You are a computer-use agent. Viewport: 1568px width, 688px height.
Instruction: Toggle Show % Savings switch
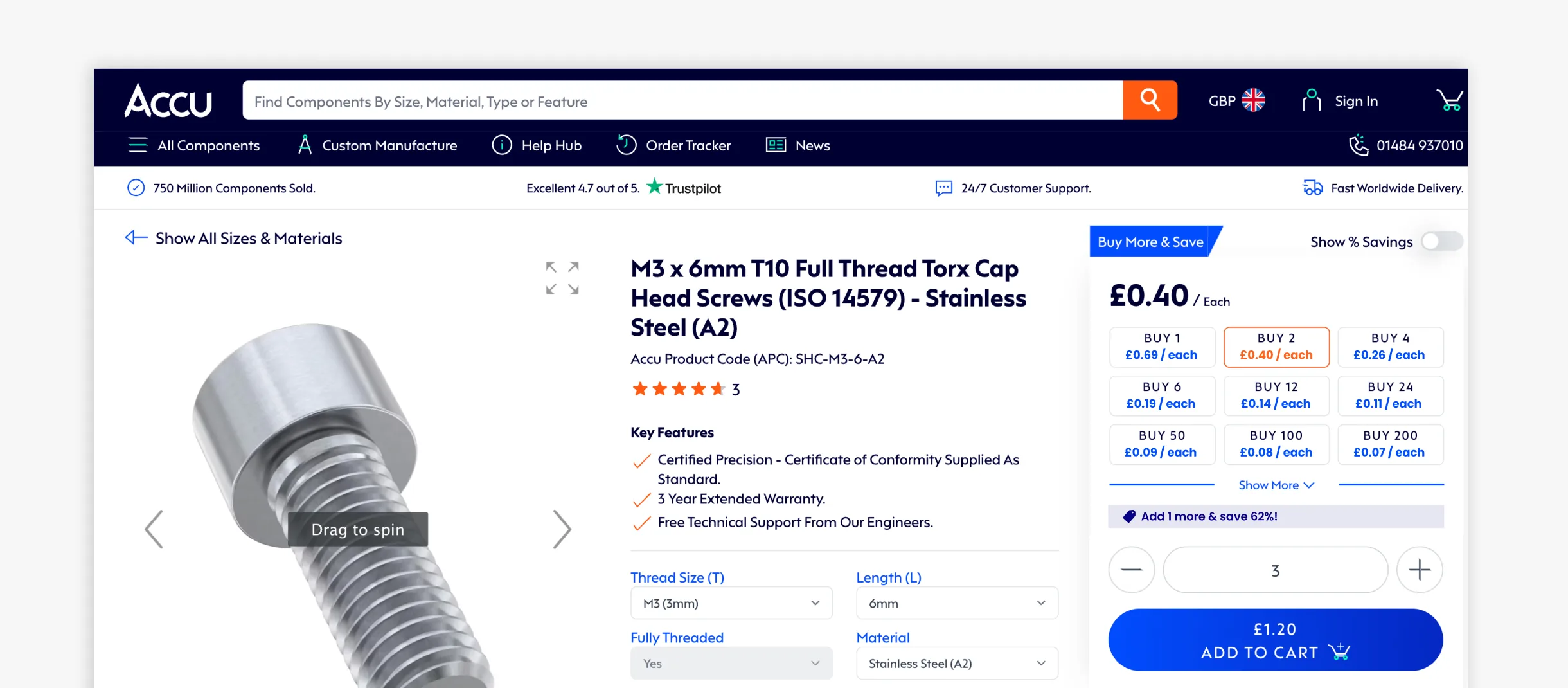tap(1441, 242)
